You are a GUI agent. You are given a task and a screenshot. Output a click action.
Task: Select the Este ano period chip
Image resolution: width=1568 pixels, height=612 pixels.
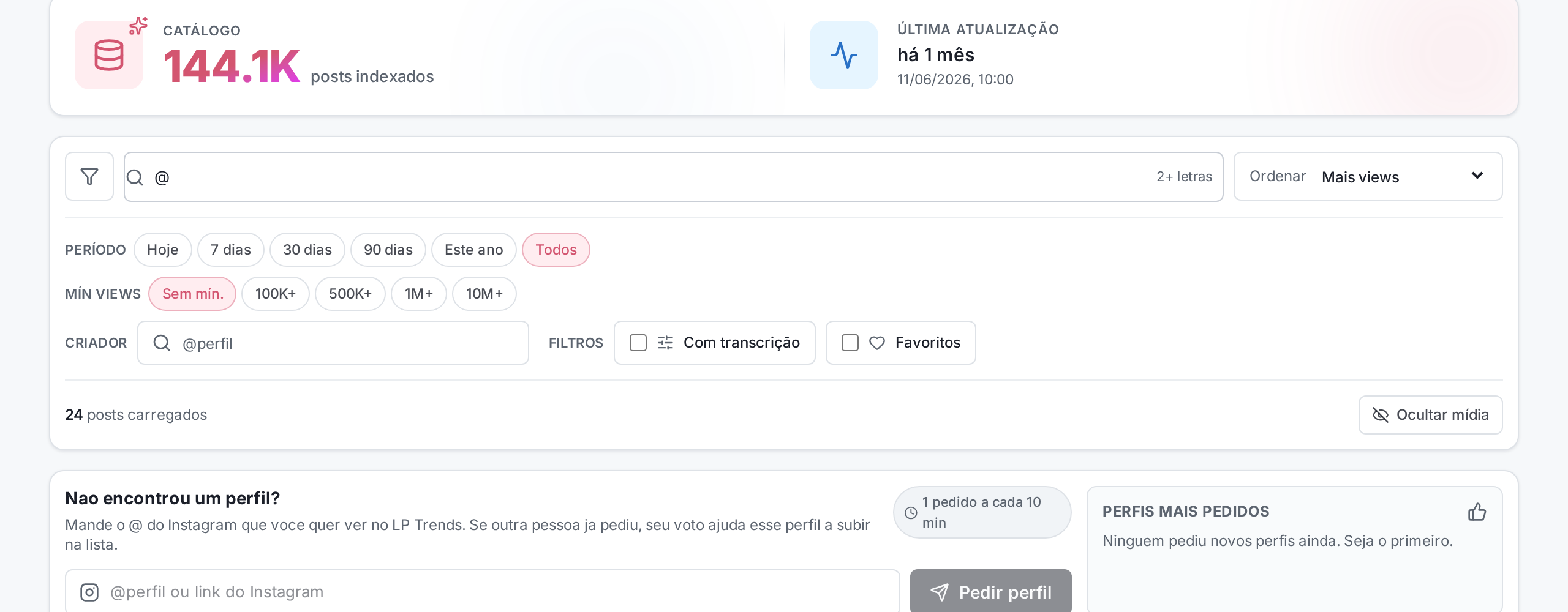point(474,250)
